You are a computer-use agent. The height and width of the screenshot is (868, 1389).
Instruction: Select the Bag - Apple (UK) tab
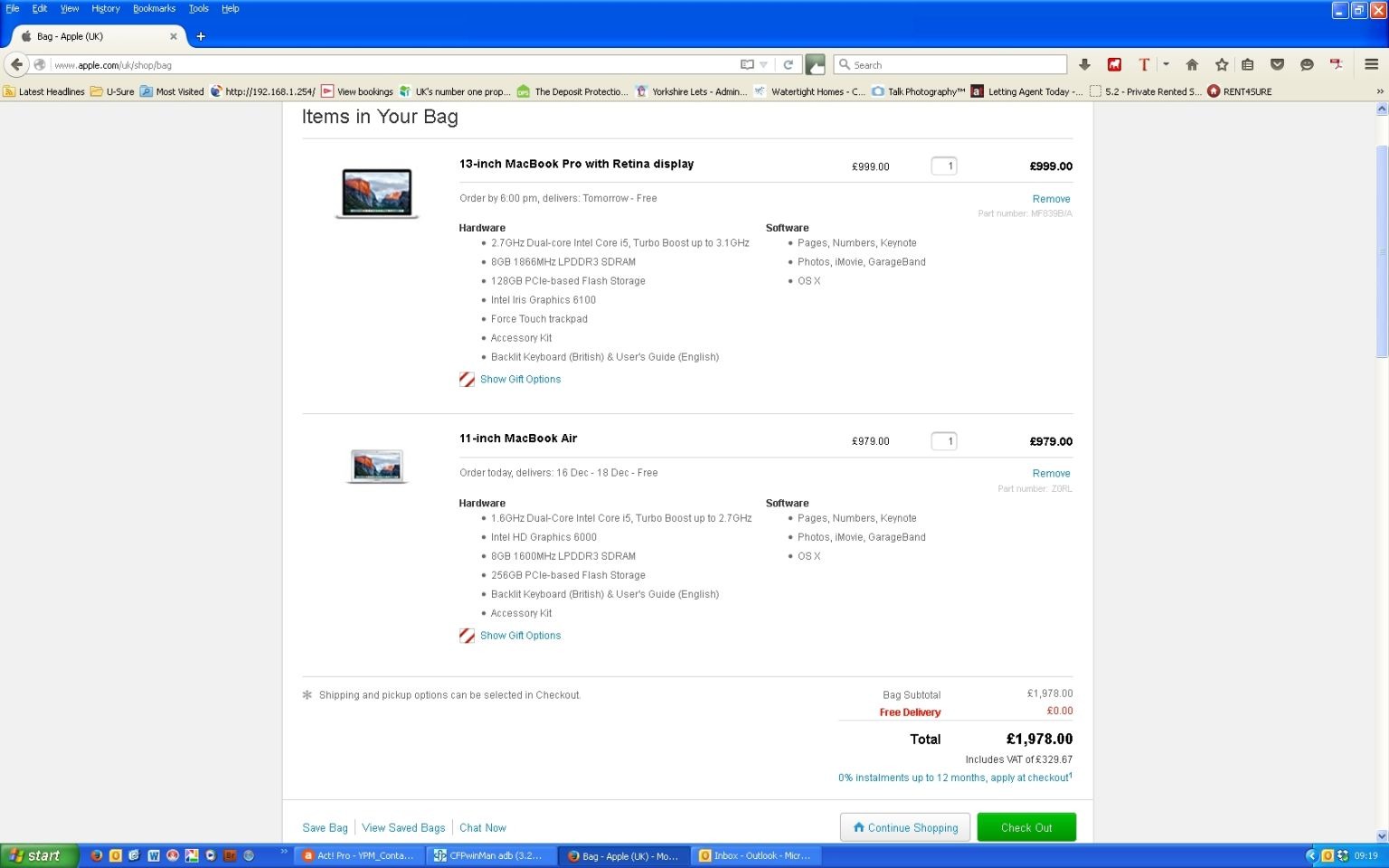[99, 36]
